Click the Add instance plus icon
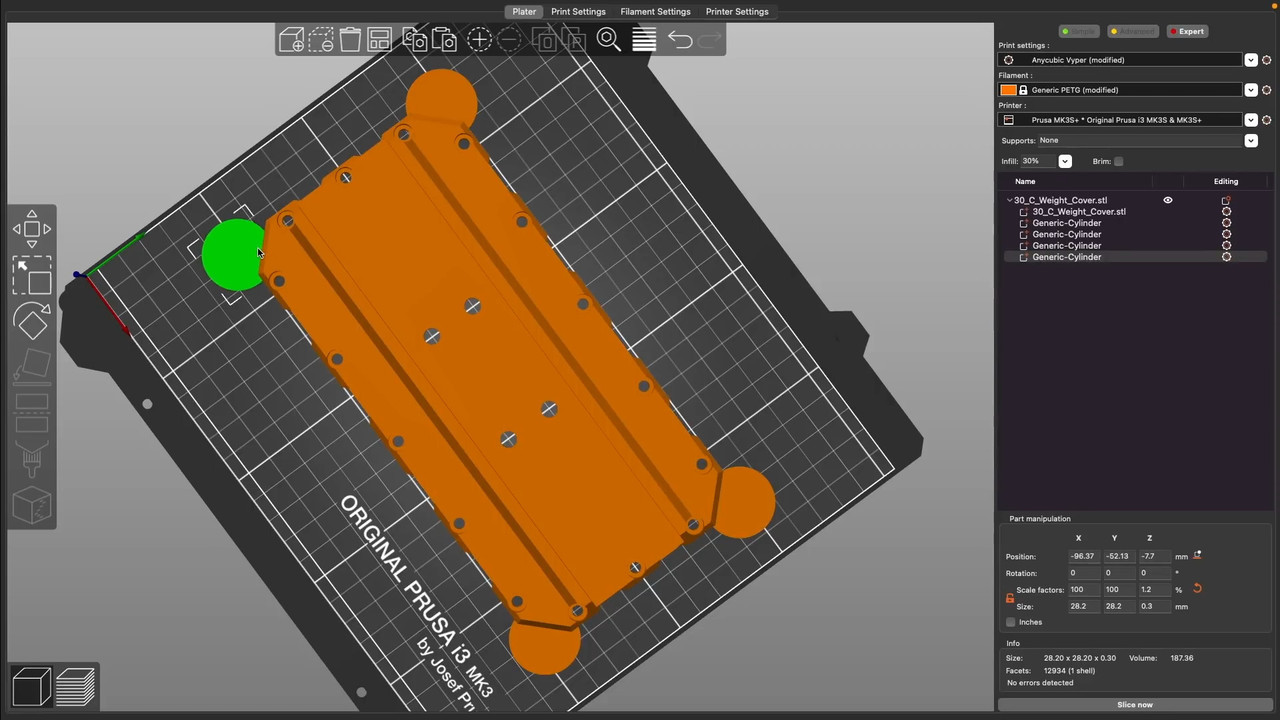The image size is (1280, 720). pyautogui.click(x=479, y=40)
